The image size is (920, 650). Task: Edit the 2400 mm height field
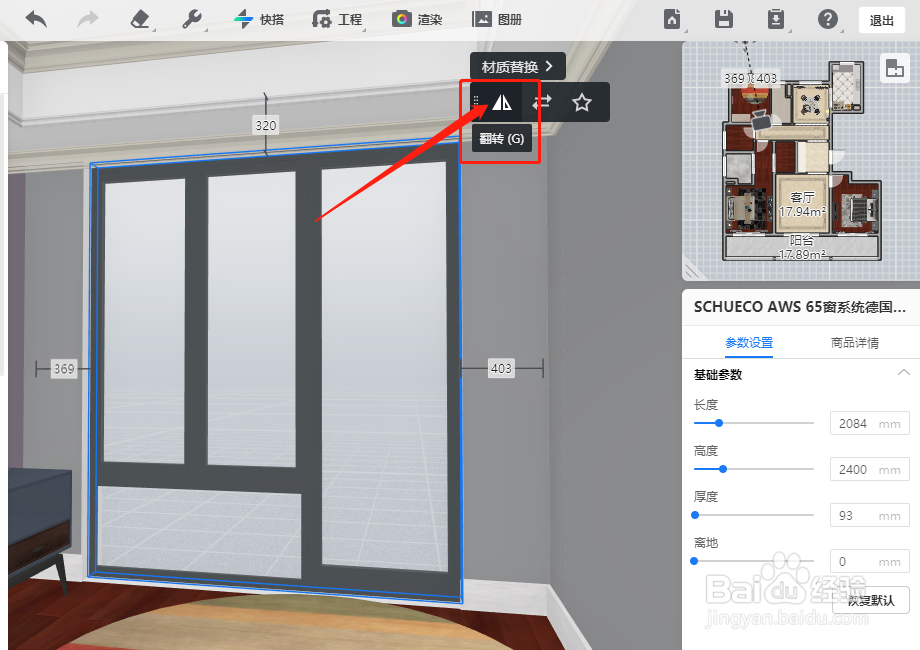(x=870, y=469)
